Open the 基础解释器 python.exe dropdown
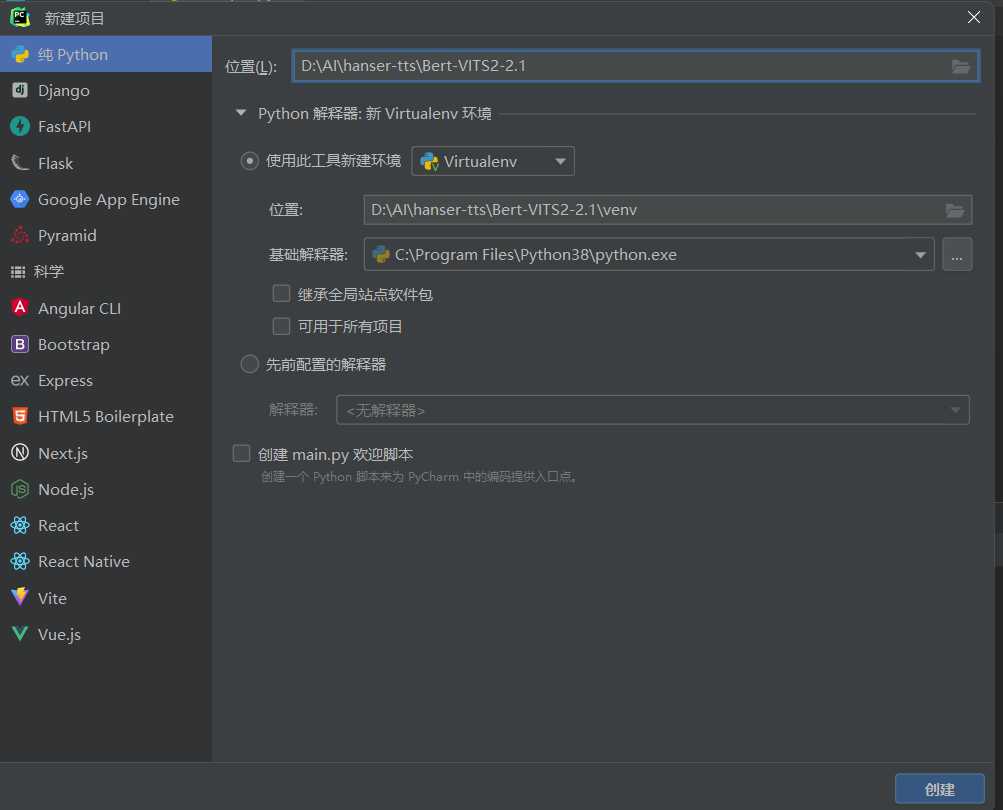1003x810 pixels. (x=649, y=255)
